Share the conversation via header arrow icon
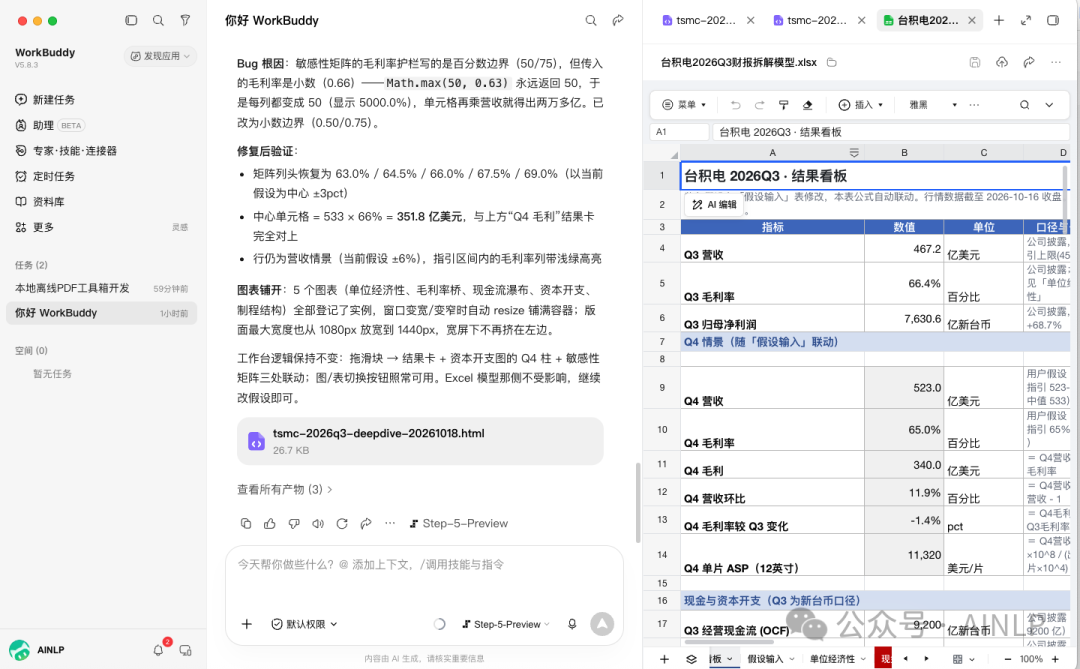Image resolution: width=1080 pixels, height=669 pixels. pyautogui.click(x=618, y=21)
